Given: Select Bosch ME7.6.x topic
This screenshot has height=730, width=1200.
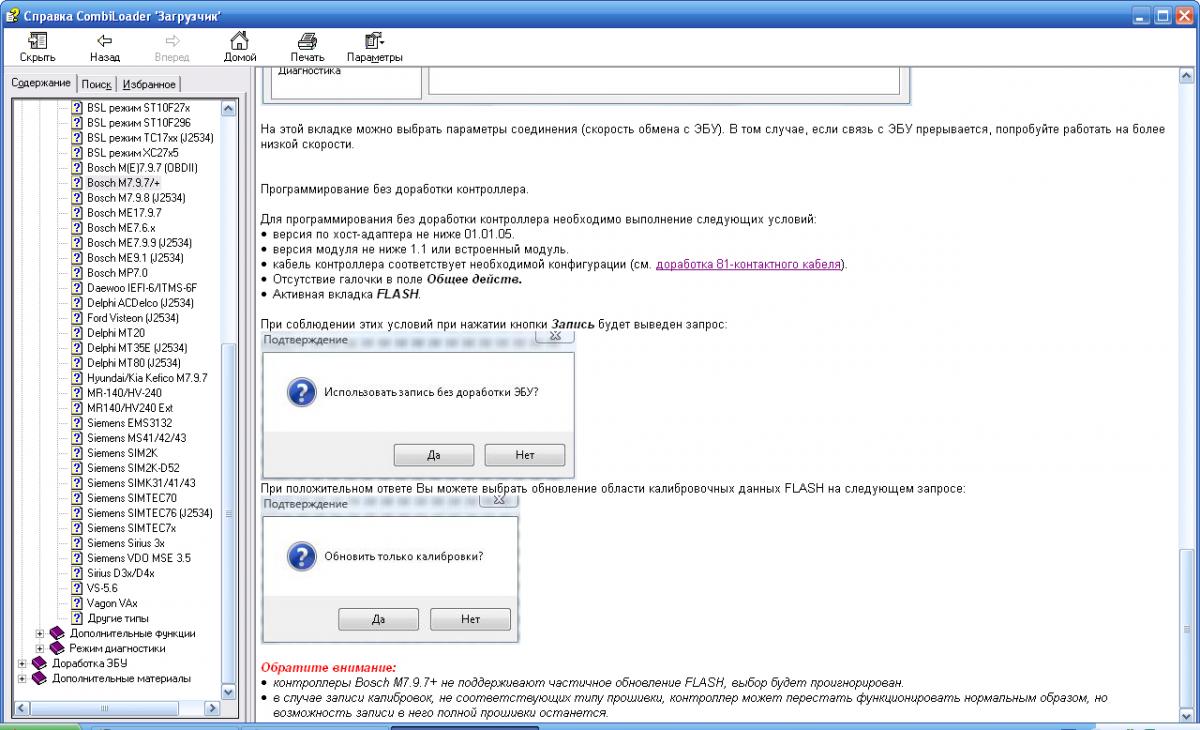Looking at the screenshot, I should point(120,227).
